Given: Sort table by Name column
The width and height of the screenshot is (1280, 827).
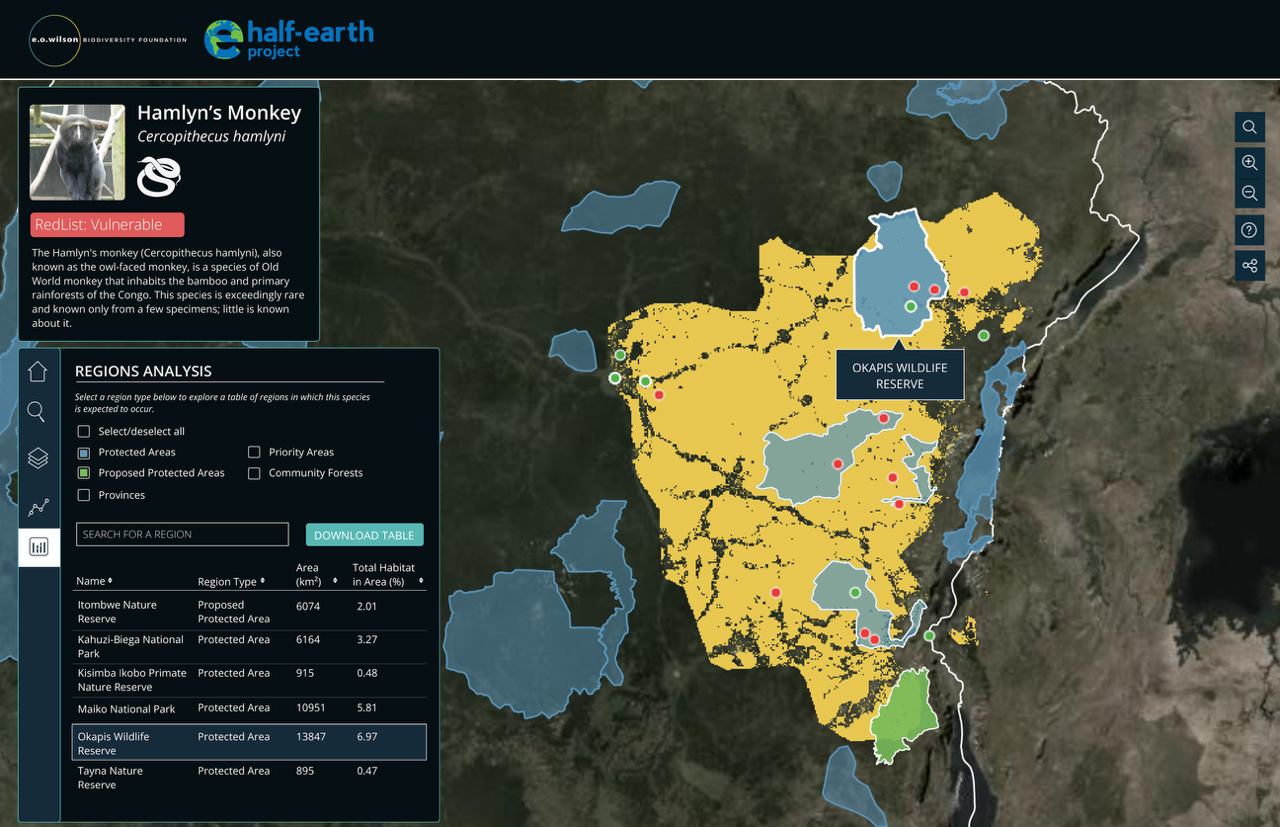Looking at the screenshot, I should tap(94, 581).
